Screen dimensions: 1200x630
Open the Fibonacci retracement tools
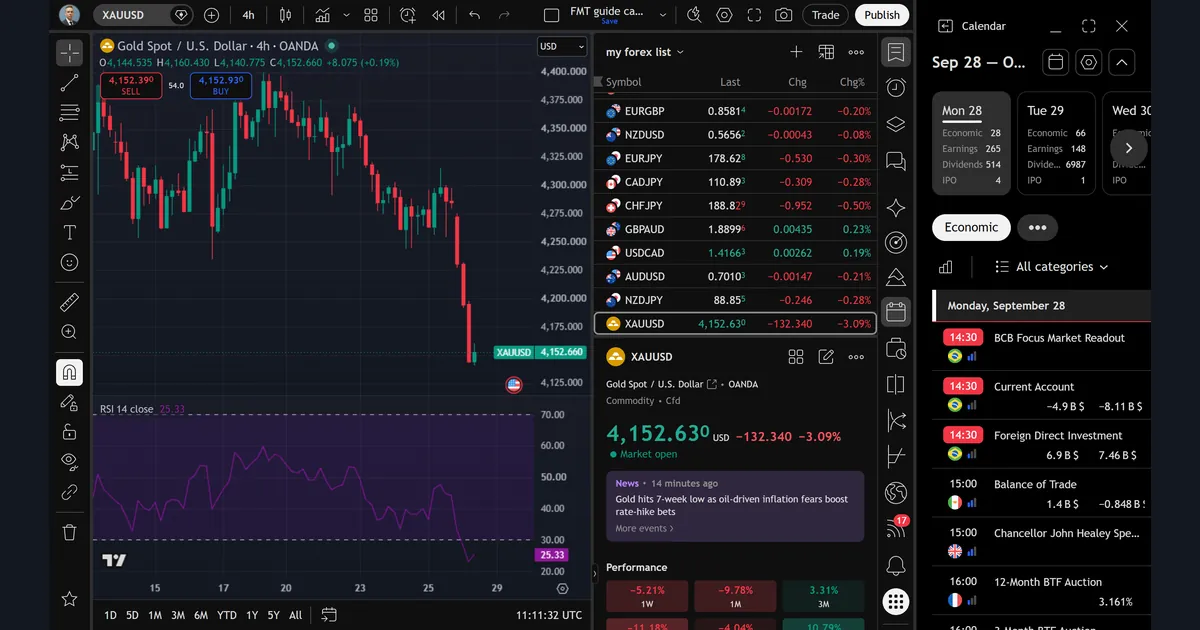[69, 112]
